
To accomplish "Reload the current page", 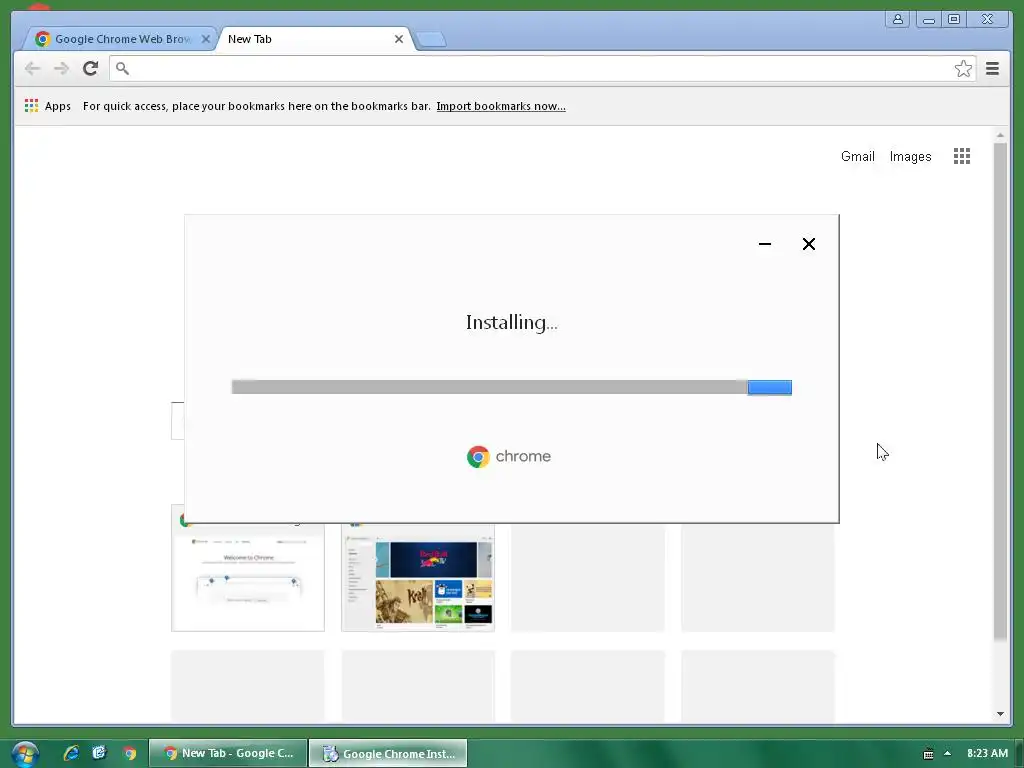I will pos(91,68).
